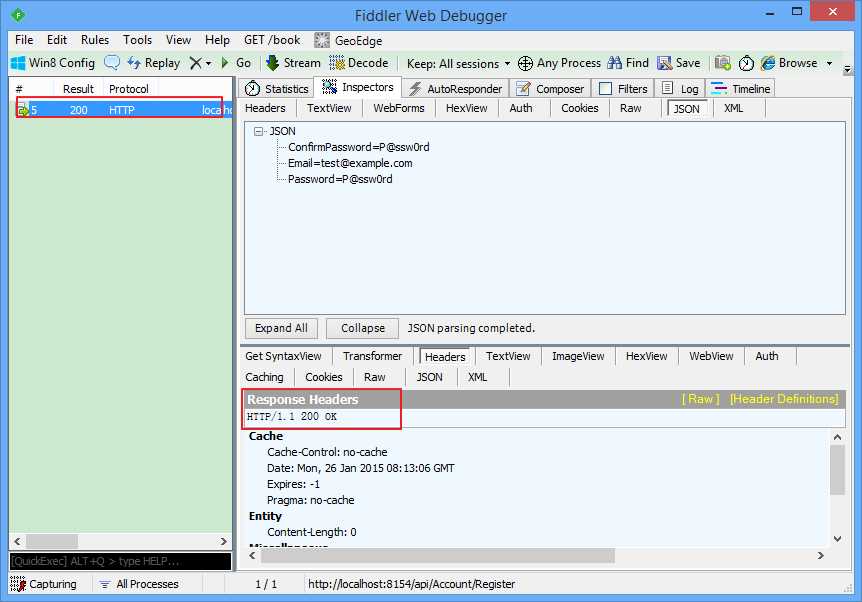Open the Remove dropdown arrow
The height and width of the screenshot is (602, 862).
208,64
